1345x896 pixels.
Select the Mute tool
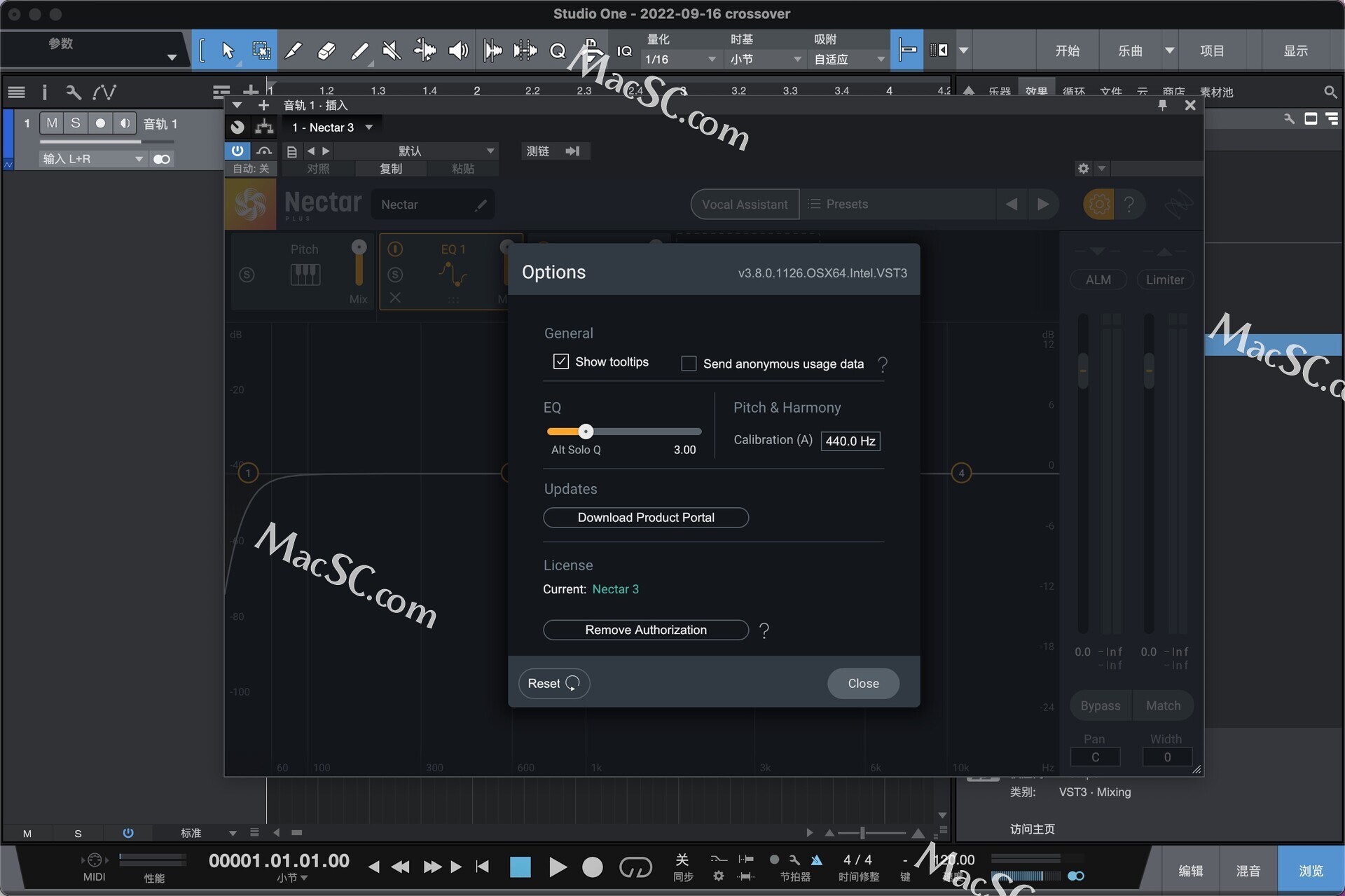(392, 50)
